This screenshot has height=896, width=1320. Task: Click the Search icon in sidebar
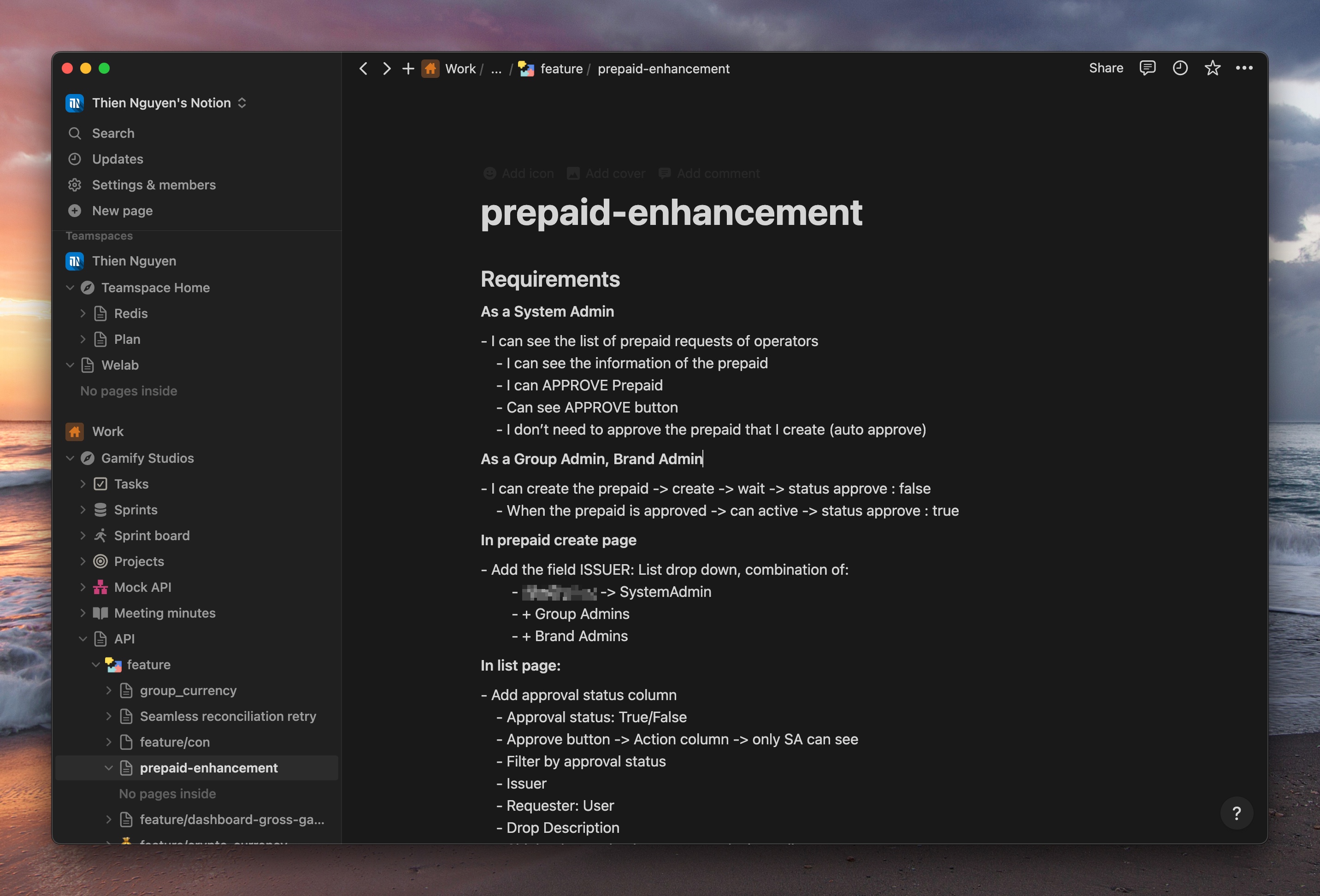74,134
